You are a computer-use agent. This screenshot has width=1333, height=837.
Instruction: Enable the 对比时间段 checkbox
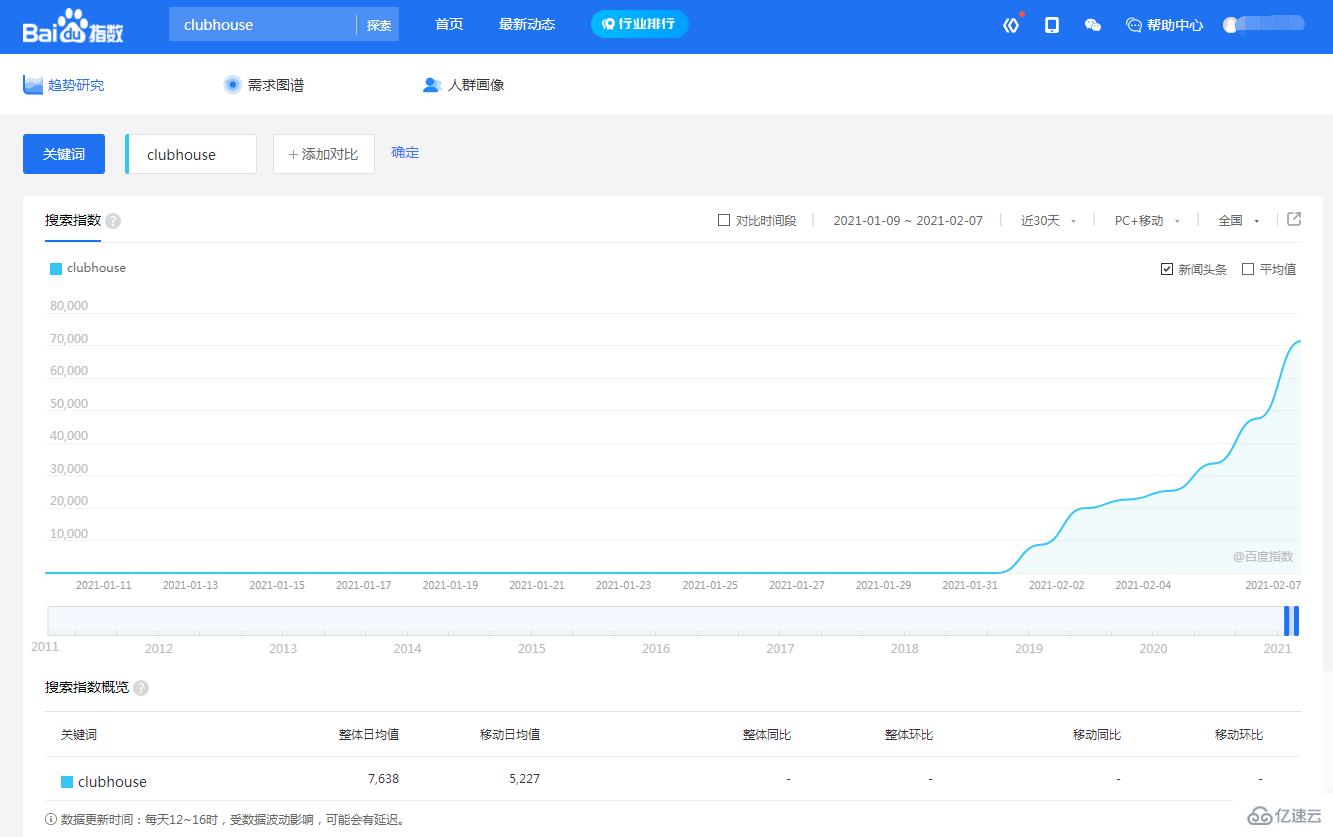(x=724, y=220)
